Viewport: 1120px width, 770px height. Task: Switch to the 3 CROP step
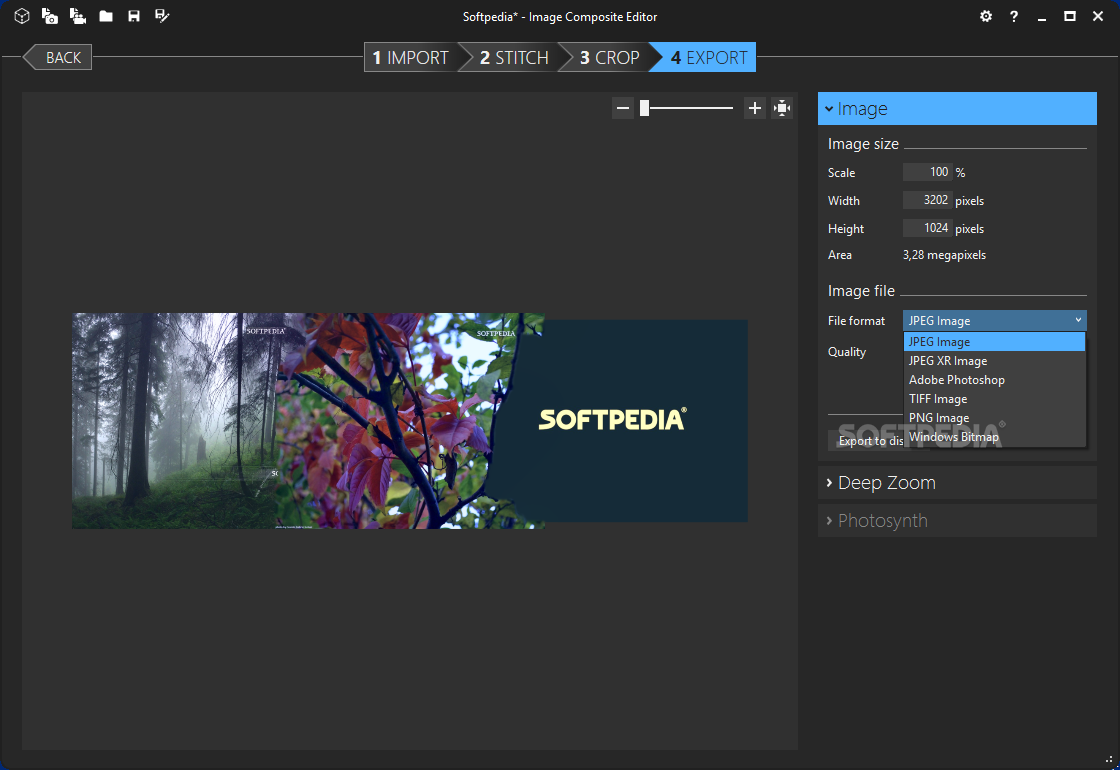click(x=609, y=57)
